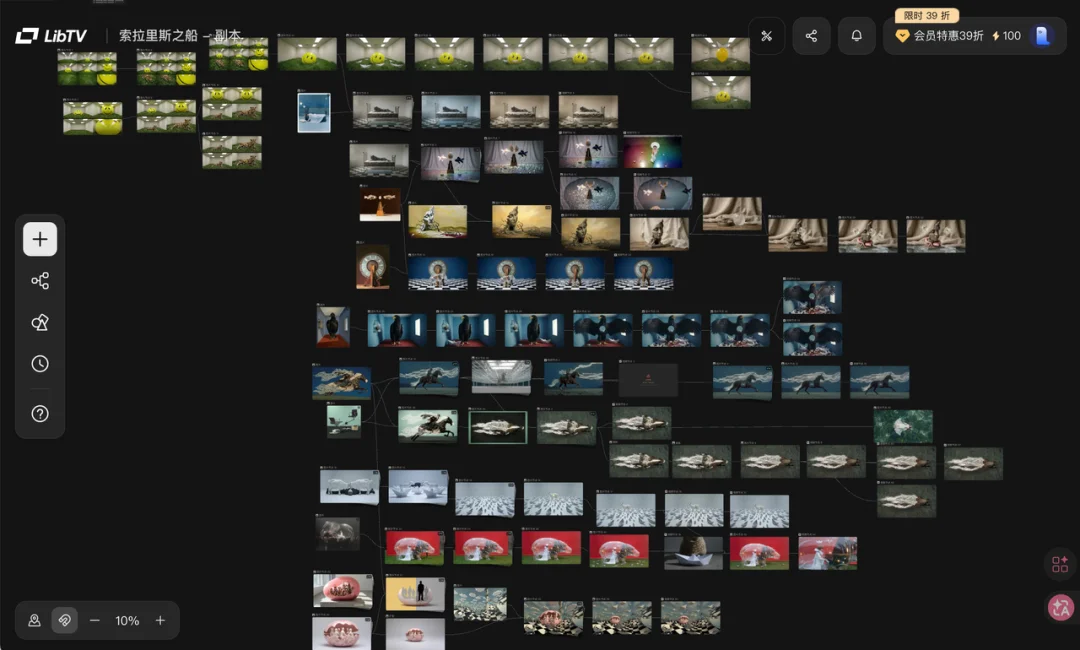Viewport: 1080px width, 650px height.
Task: Zoom in with the plus button by 10%
Action: pyautogui.click(x=160, y=620)
